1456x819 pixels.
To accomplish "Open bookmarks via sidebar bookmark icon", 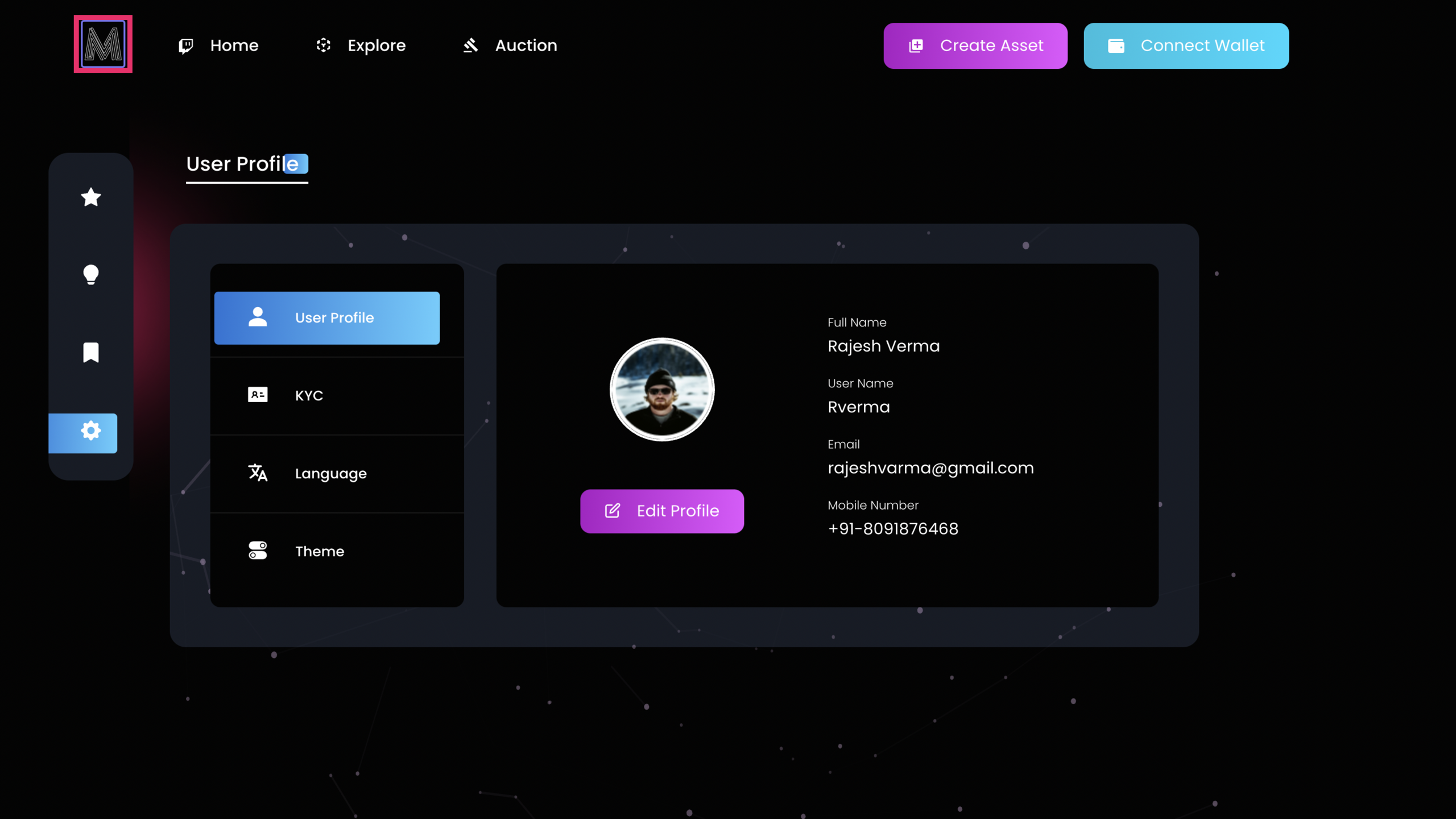I will click(x=91, y=353).
